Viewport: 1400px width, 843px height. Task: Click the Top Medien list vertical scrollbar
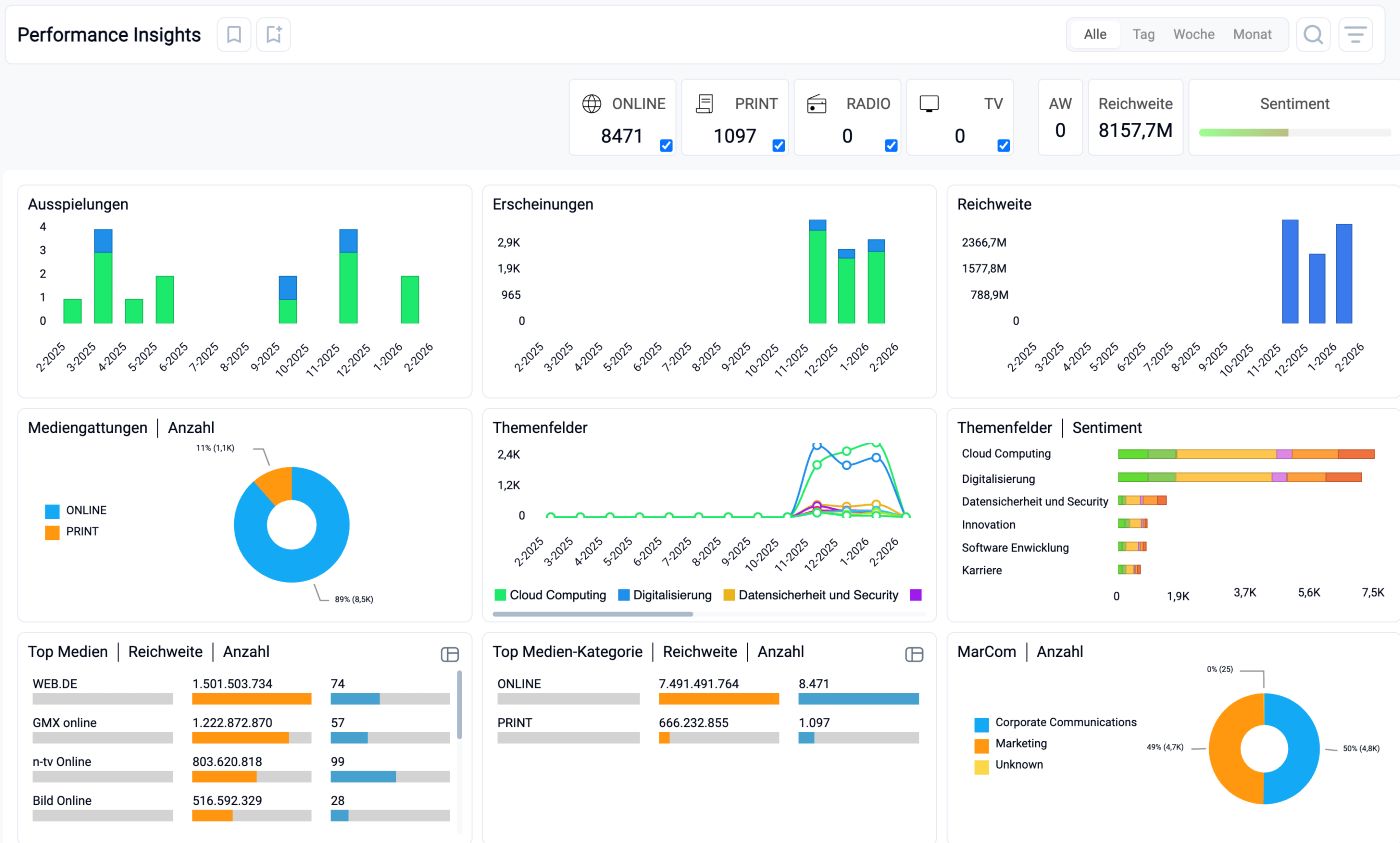point(459,705)
